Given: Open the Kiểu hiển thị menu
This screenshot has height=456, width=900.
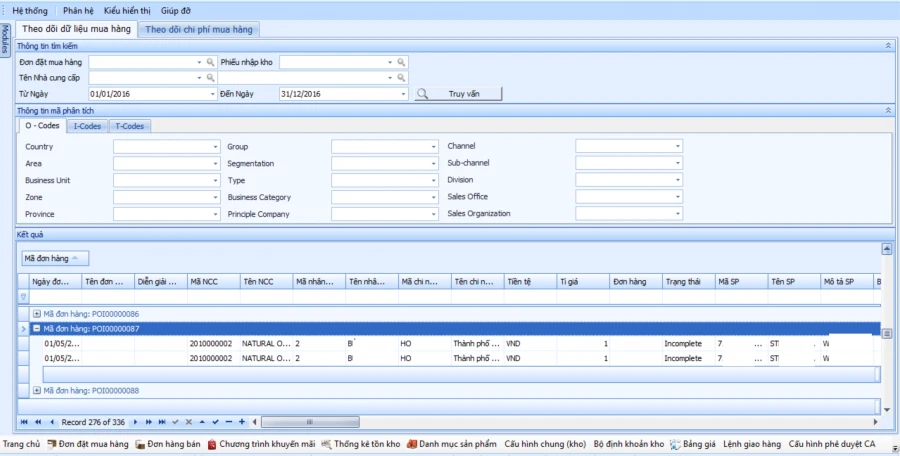Looking at the screenshot, I should pyautogui.click(x=127, y=10).
